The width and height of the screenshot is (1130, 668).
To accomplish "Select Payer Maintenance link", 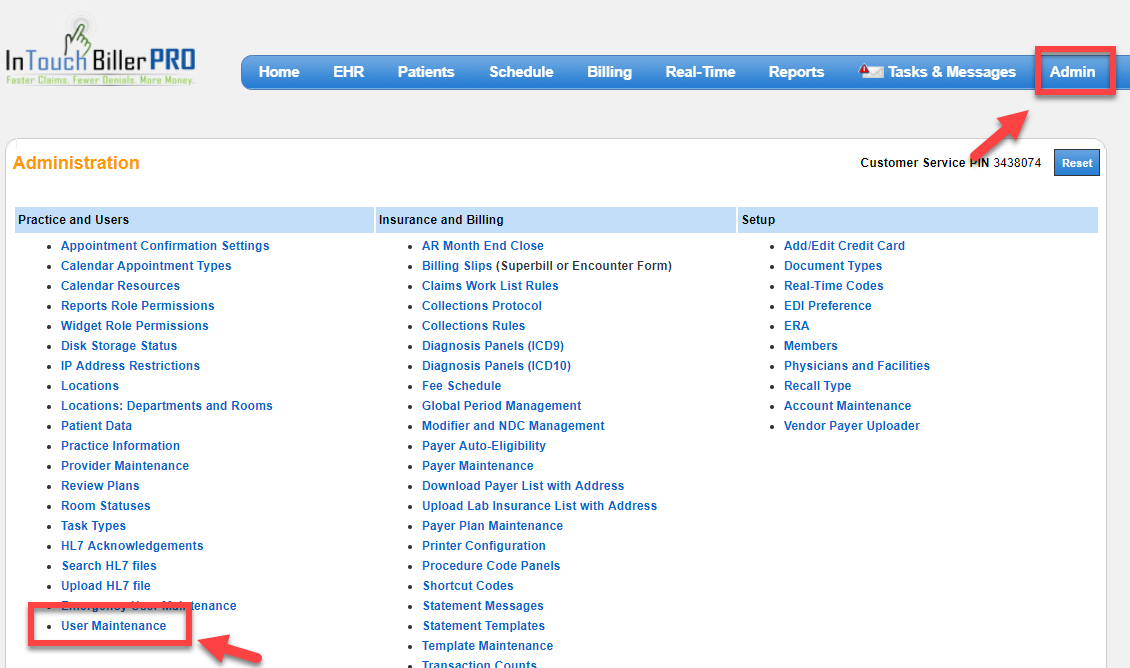I will click(x=477, y=466).
